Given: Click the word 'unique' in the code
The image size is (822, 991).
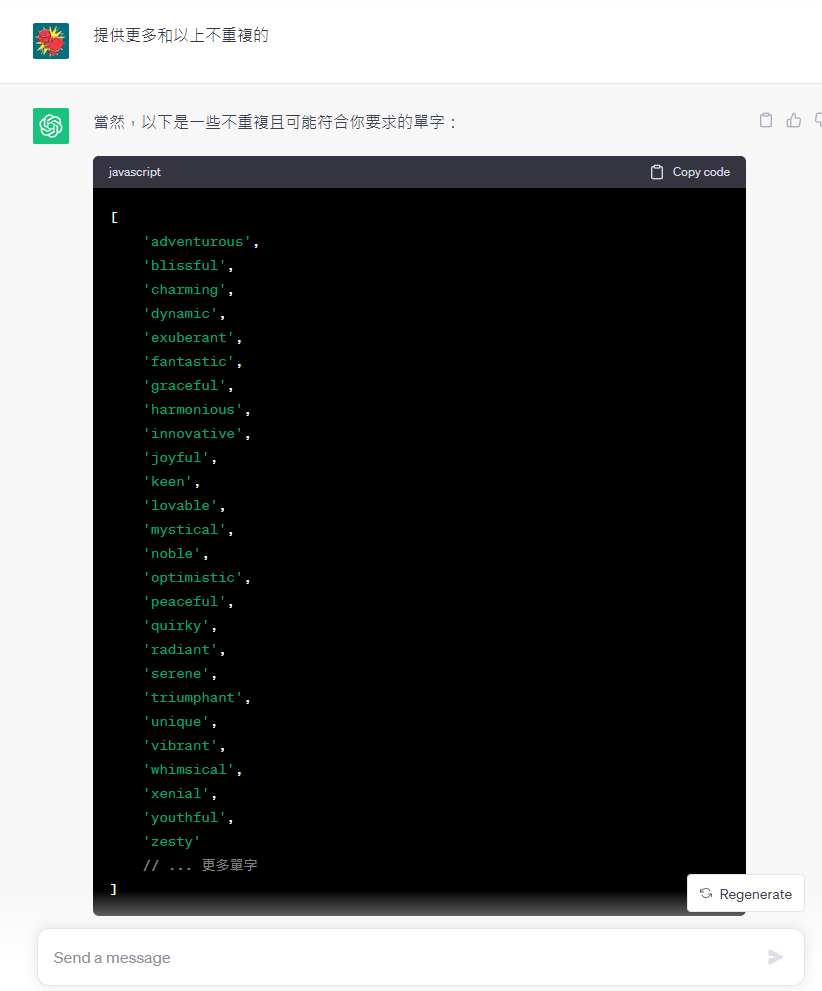Looking at the screenshot, I should click(x=176, y=722).
